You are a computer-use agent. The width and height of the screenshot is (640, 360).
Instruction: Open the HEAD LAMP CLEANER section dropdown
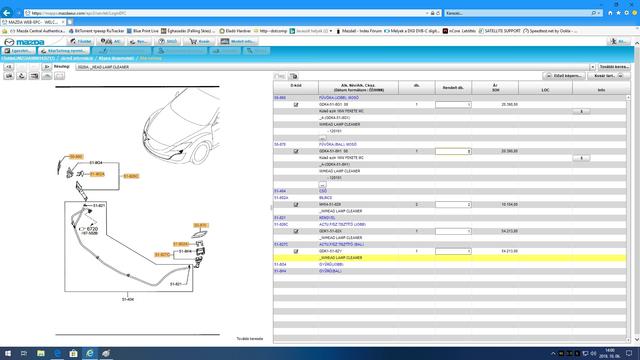pyautogui.click(x=592, y=67)
